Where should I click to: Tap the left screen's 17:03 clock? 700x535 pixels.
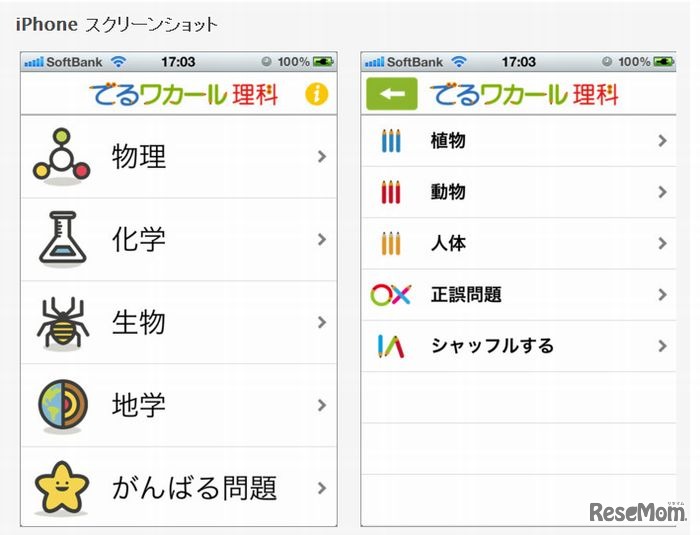[x=178, y=62]
